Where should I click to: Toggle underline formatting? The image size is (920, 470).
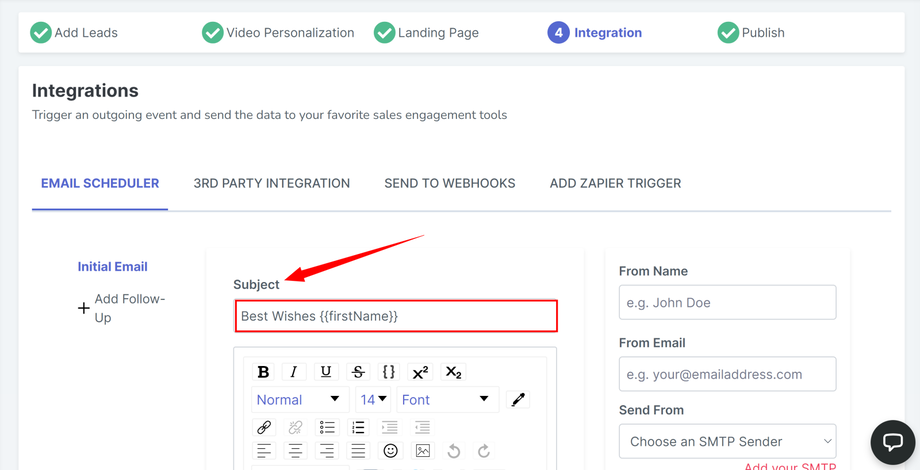[x=326, y=372]
